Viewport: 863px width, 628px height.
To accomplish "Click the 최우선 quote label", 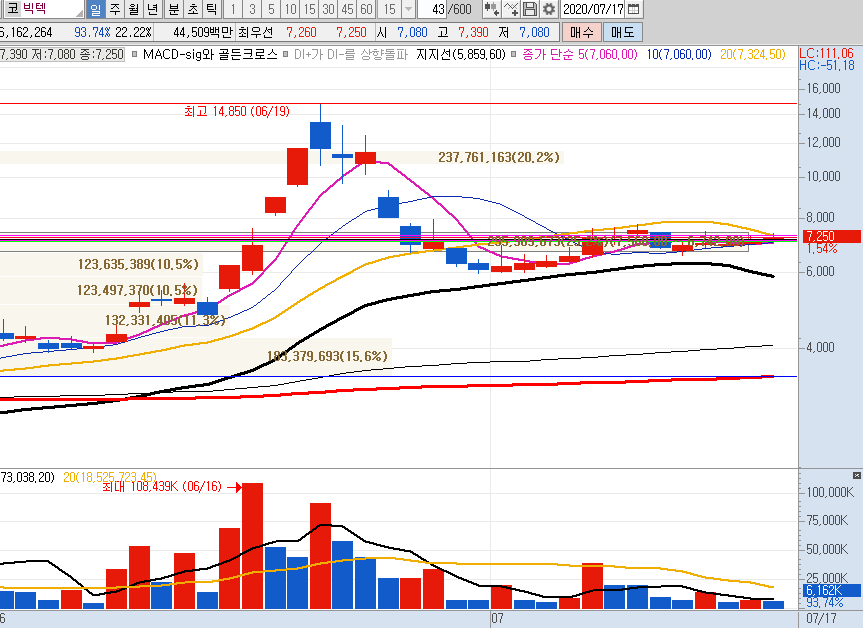I will click(x=255, y=32).
